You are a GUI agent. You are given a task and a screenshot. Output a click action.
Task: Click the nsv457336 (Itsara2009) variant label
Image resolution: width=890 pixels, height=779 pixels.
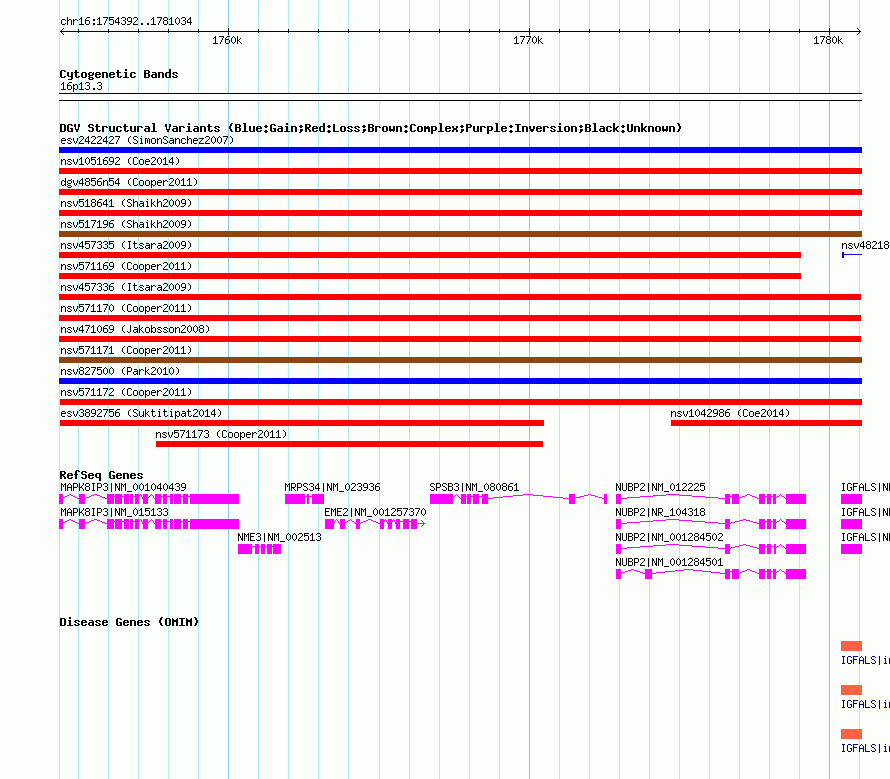point(126,287)
